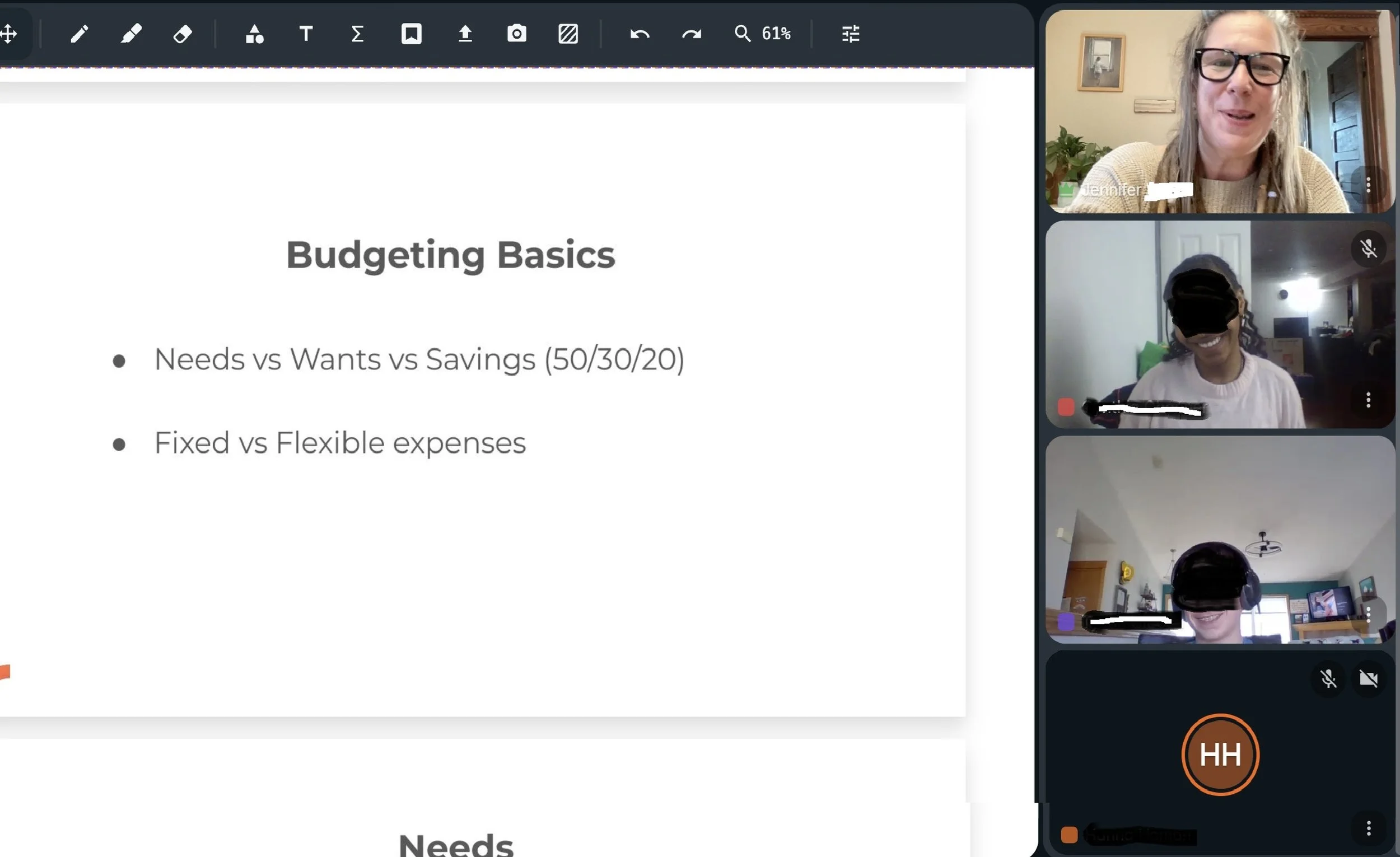Take a snapshot with camera icon
This screenshot has height=857, width=1400.
(516, 34)
